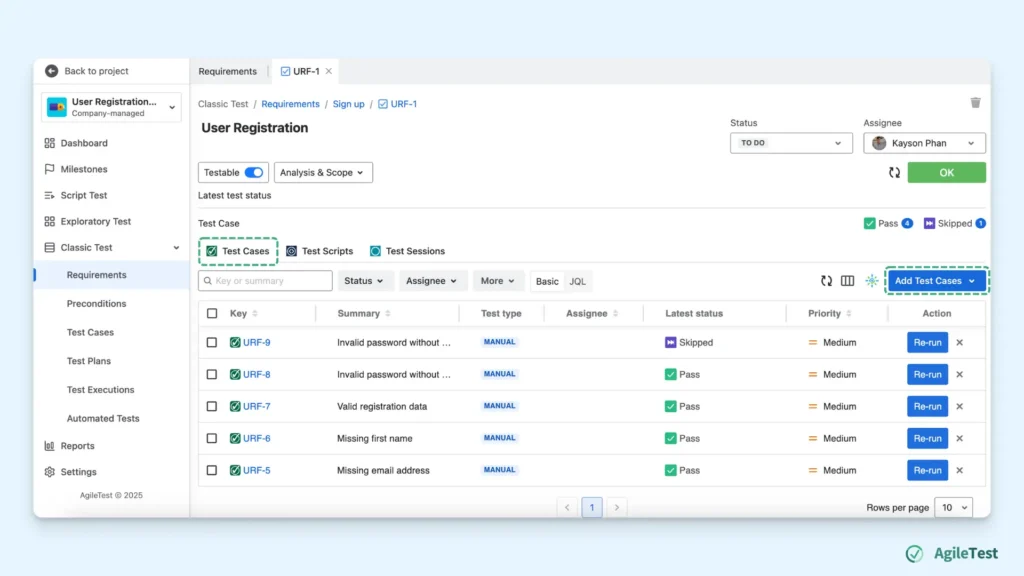This screenshot has height=576, width=1024.
Task: Check the URF-5 row checkbox
Action: coord(212,470)
